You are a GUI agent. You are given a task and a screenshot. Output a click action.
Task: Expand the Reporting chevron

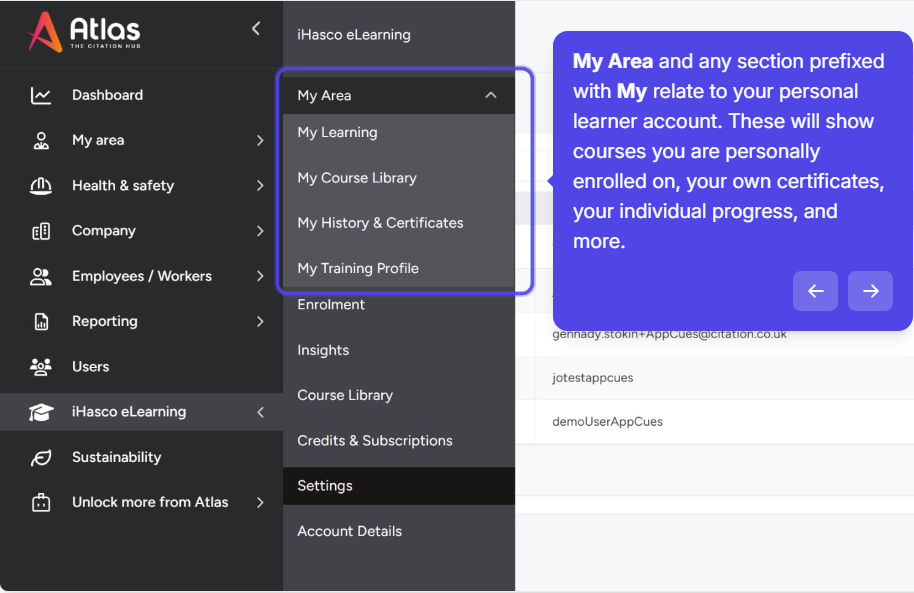260,322
